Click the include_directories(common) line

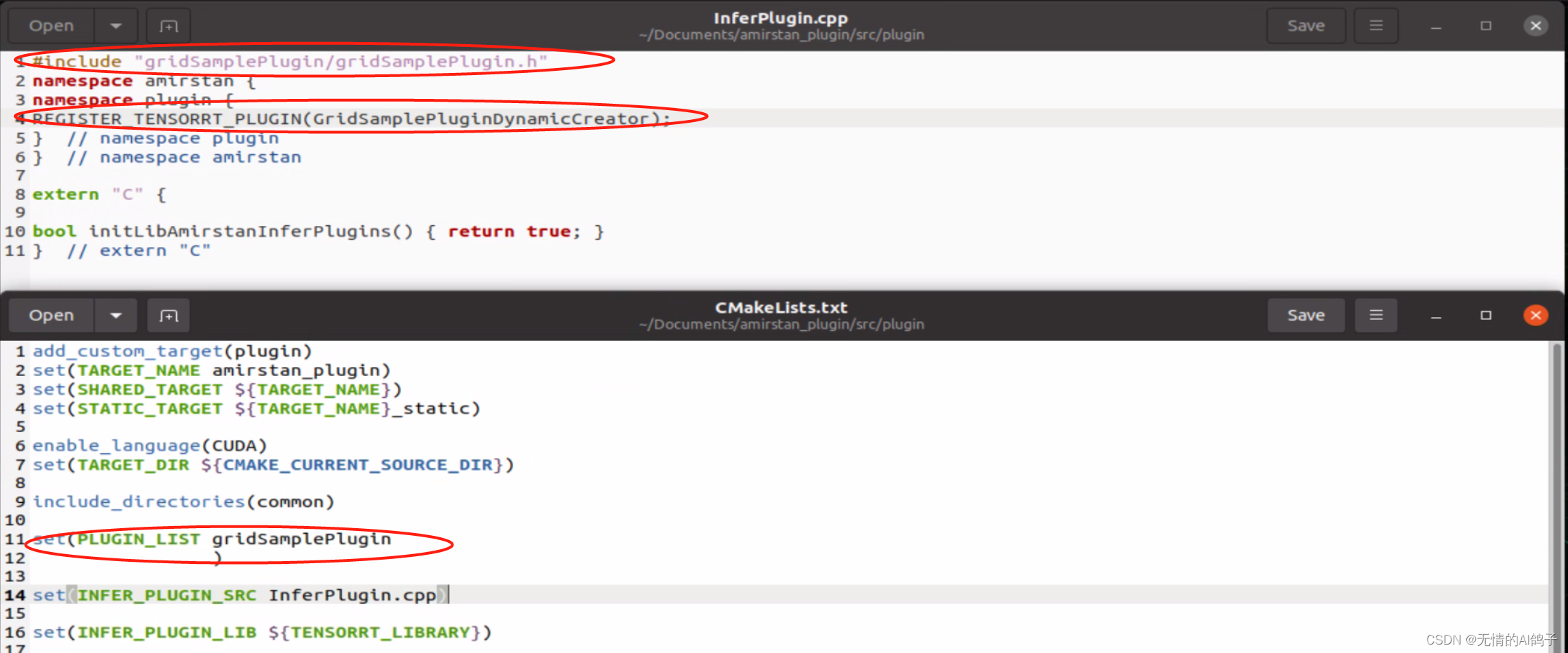tap(183, 501)
